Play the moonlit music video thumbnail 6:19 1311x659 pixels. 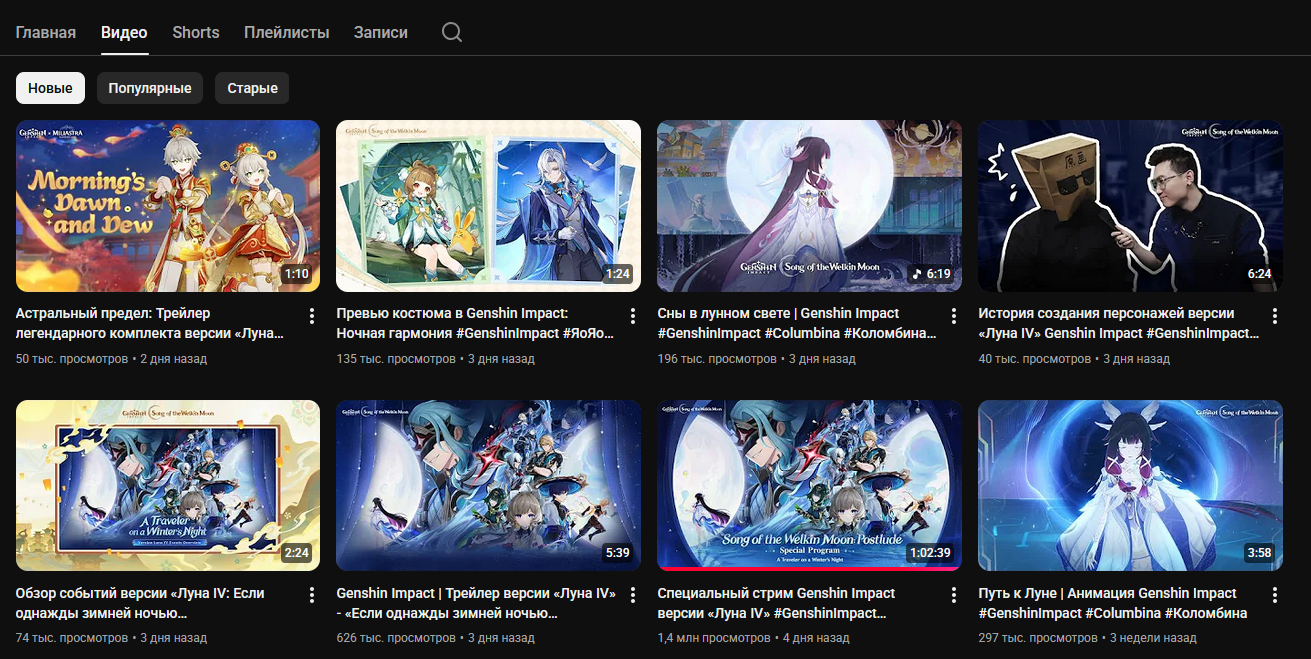[x=810, y=206]
